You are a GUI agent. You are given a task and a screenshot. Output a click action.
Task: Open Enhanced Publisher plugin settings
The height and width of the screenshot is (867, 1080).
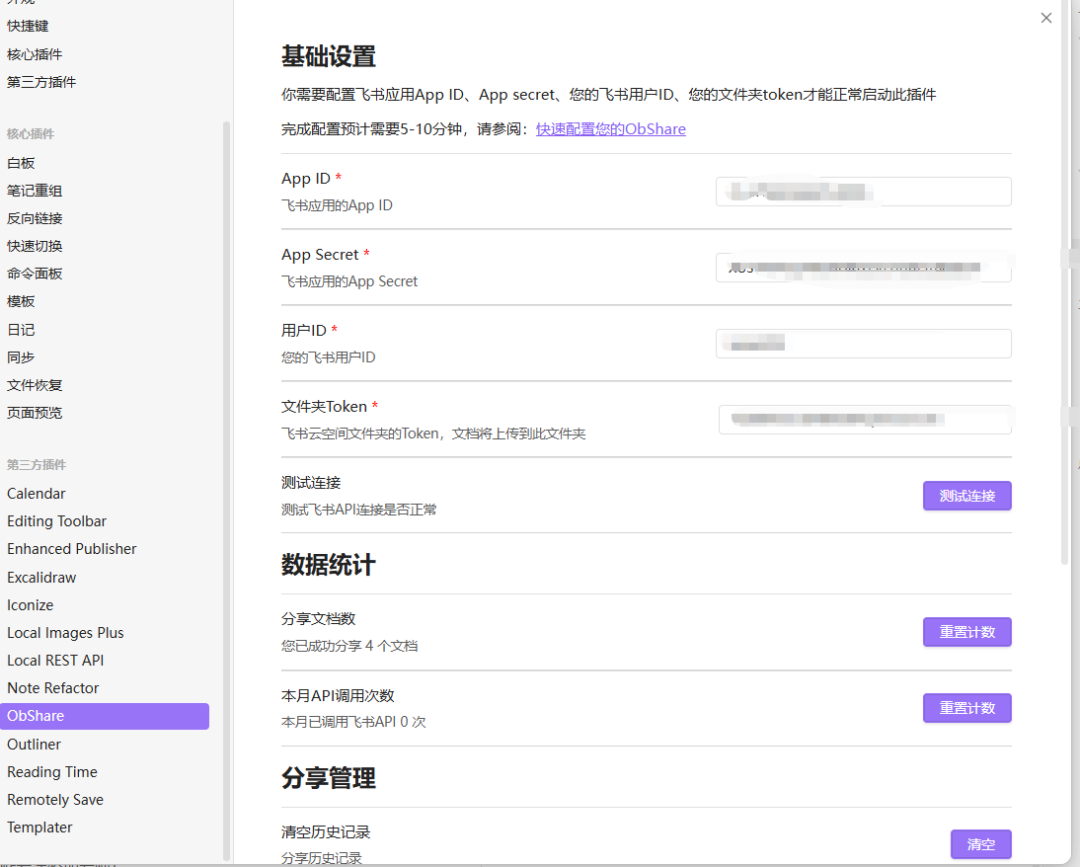pos(72,549)
